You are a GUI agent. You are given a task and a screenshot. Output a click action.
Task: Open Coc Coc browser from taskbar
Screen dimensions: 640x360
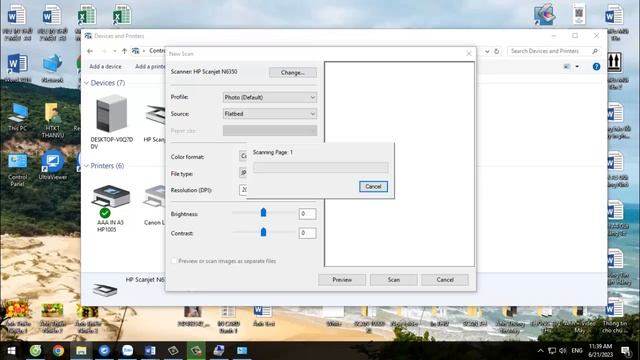[36, 351]
